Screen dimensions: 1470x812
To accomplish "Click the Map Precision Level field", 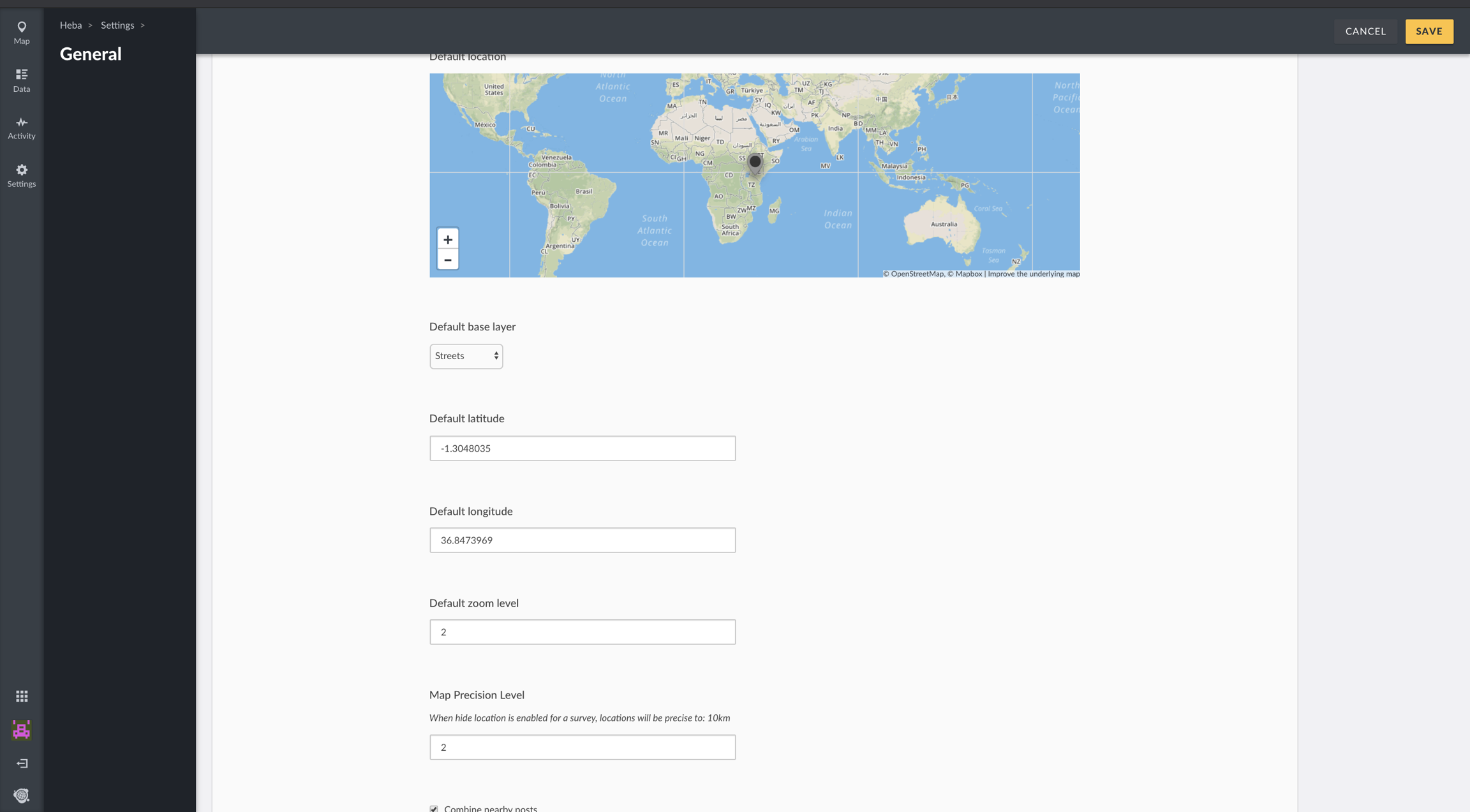I will tap(582, 747).
